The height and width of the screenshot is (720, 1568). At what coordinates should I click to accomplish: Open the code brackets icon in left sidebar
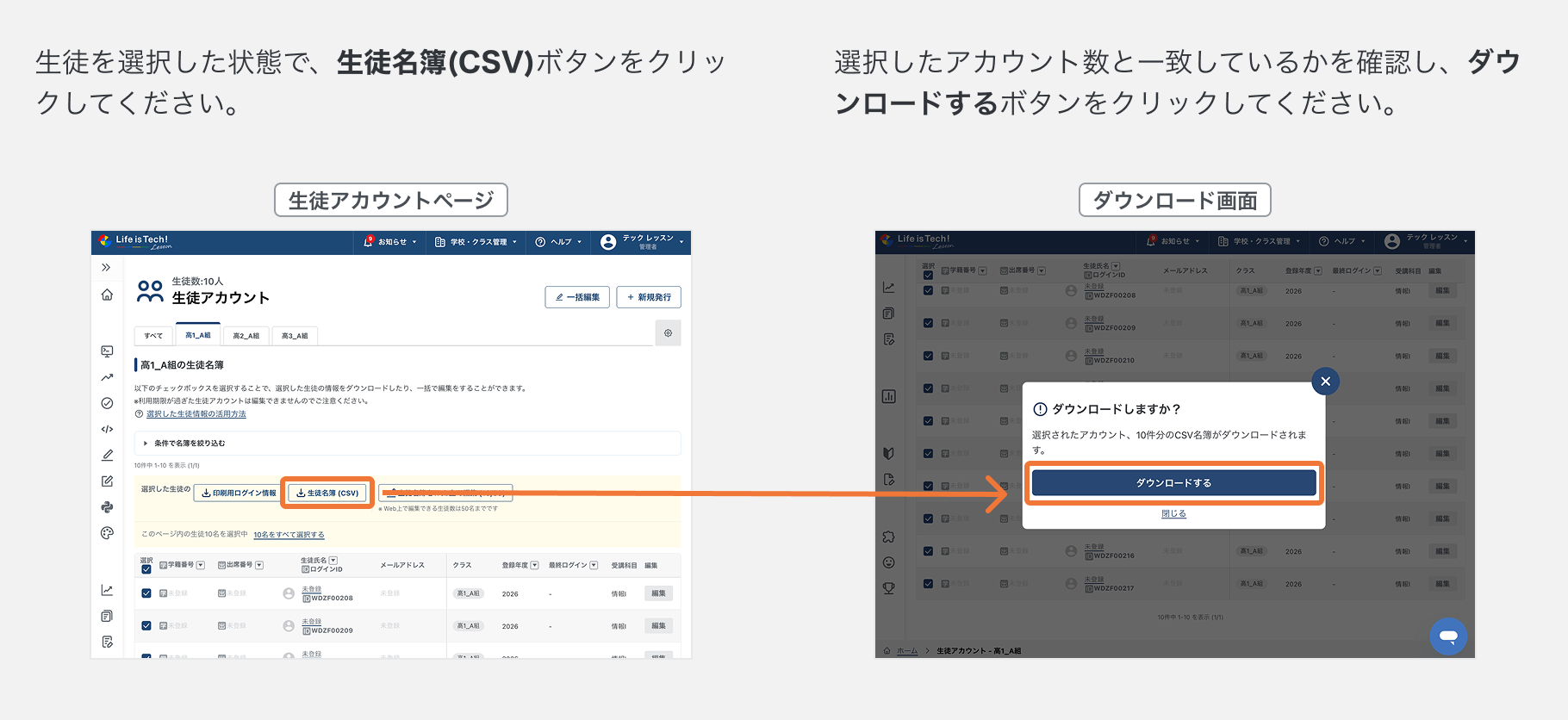(107, 429)
